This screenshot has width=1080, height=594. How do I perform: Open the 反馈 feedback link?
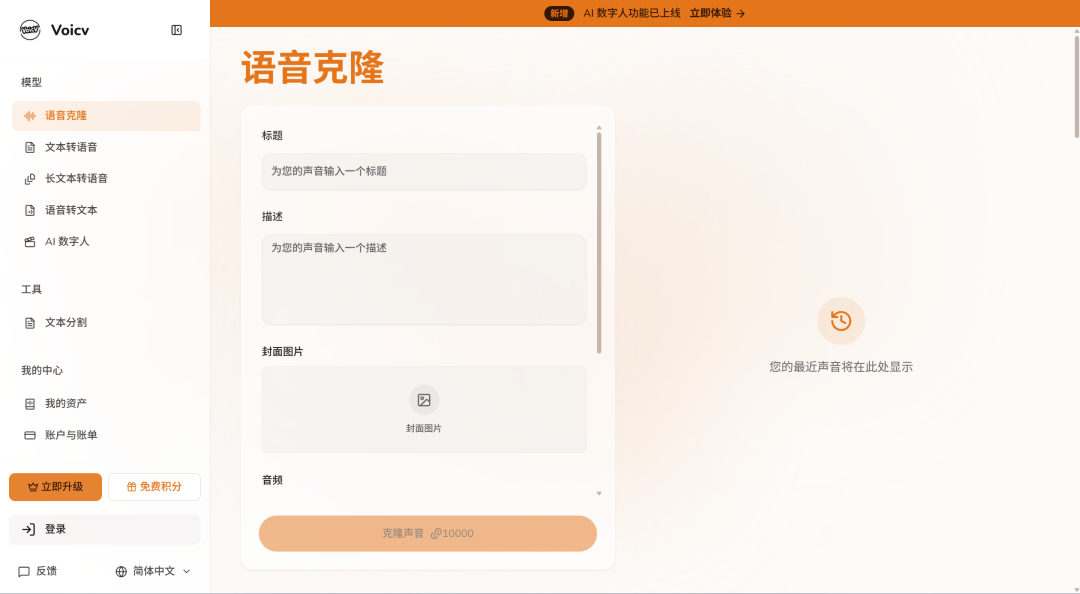pyautogui.click(x=37, y=571)
